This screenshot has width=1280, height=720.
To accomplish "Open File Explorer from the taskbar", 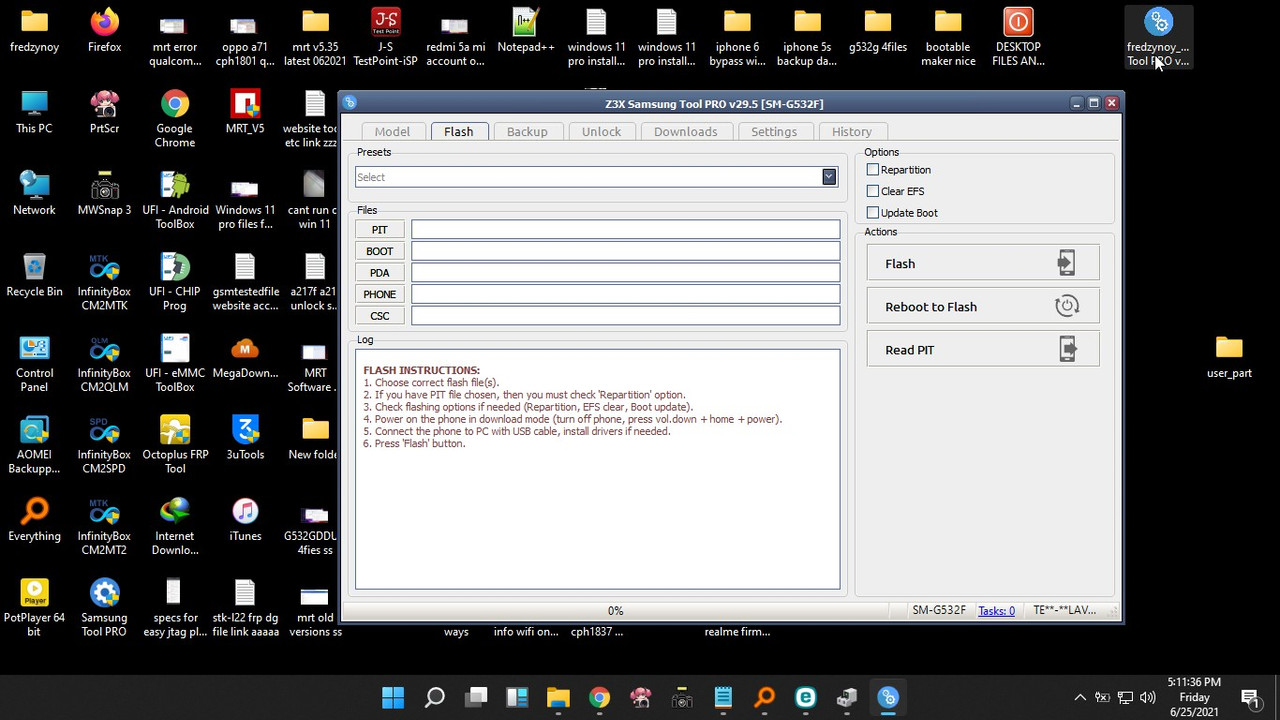I will pos(558,697).
